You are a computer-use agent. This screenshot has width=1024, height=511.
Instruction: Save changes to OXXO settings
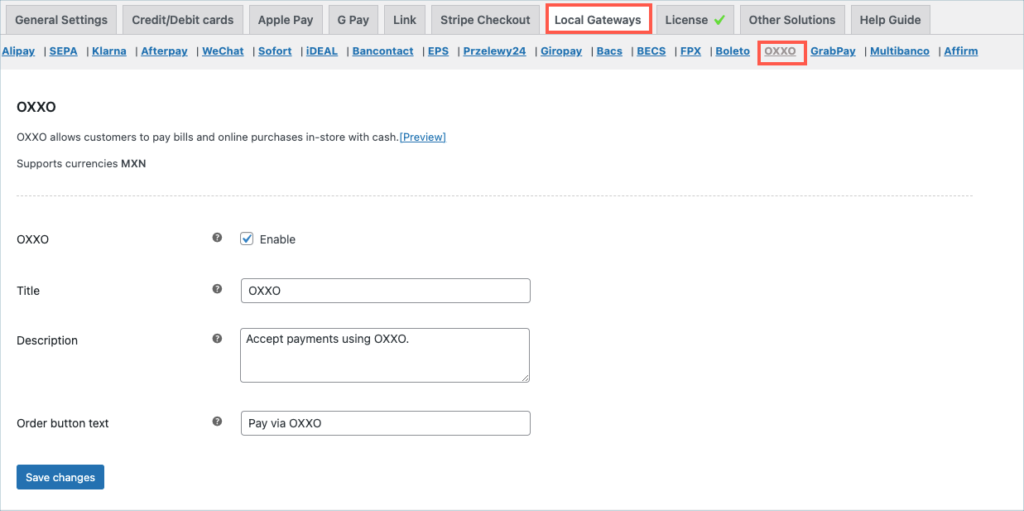tap(61, 477)
